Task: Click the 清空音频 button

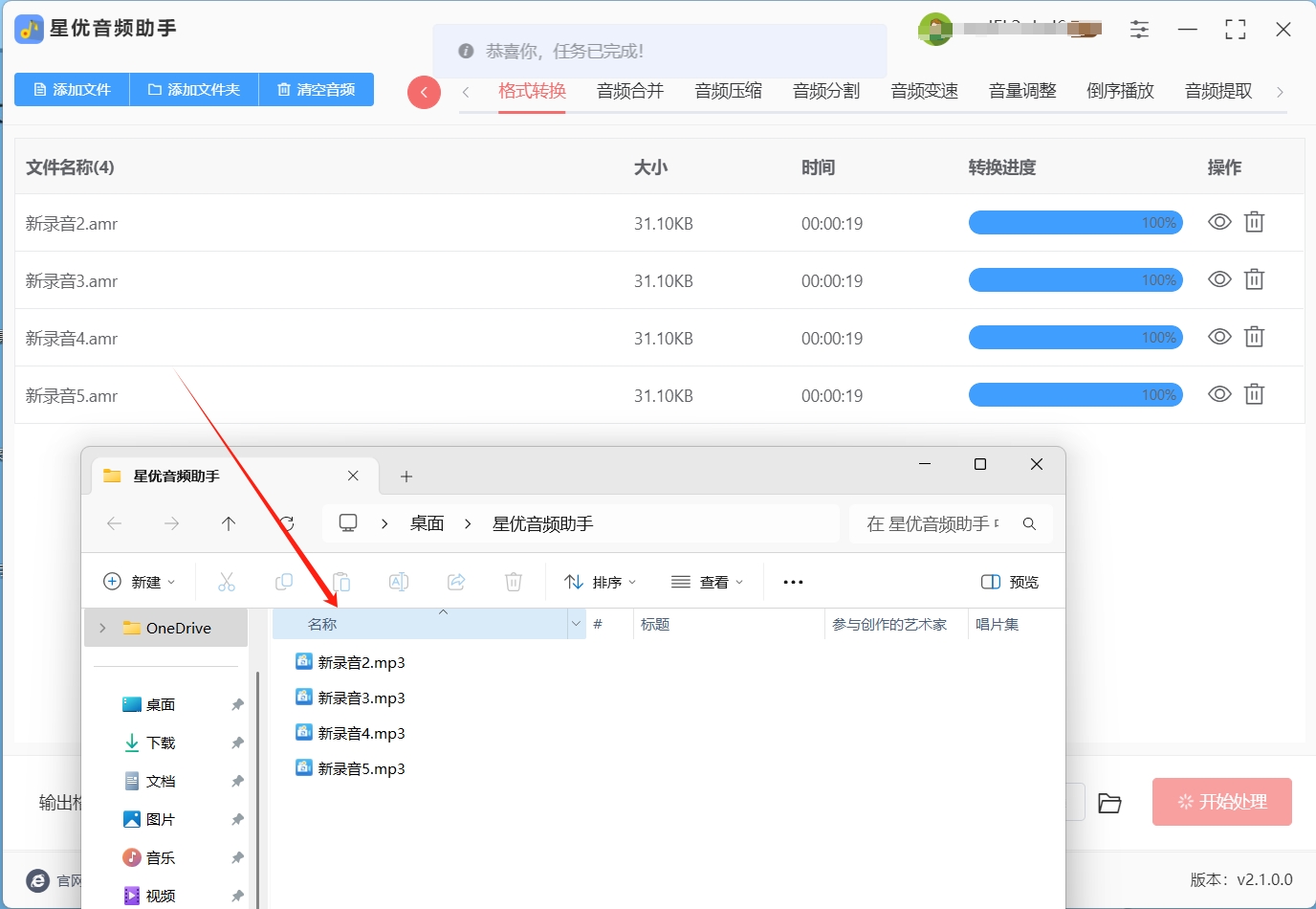Action: [317, 89]
